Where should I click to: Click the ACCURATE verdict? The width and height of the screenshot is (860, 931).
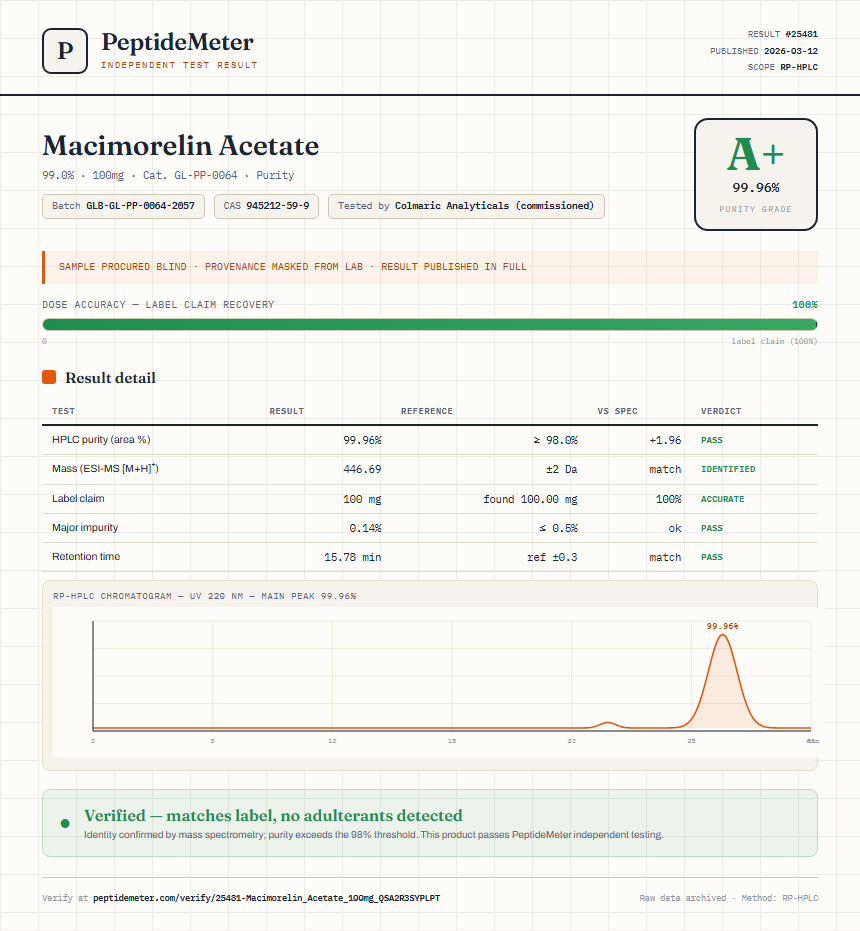pyautogui.click(x=722, y=499)
